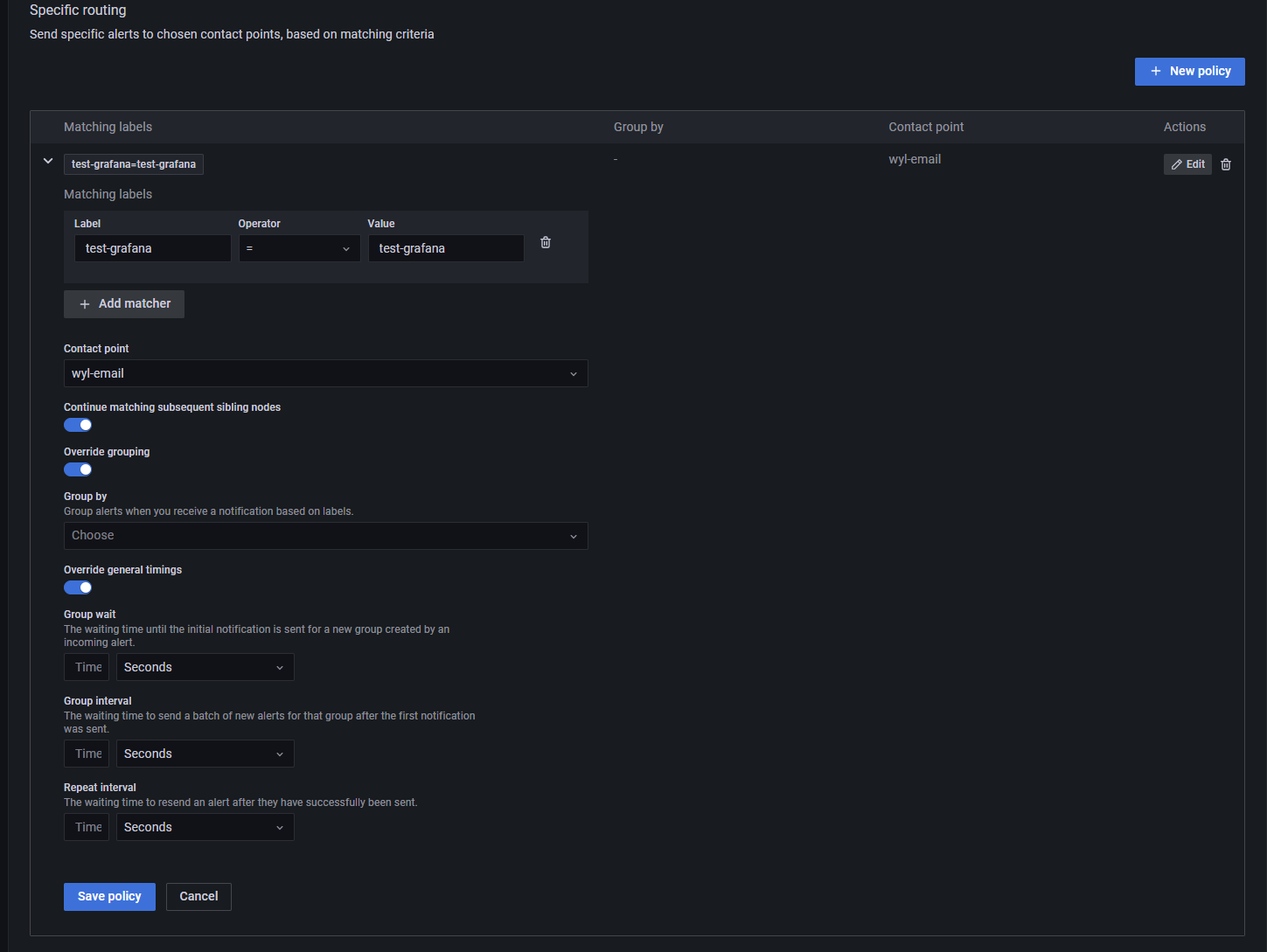The height and width of the screenshot is (952, 1267).
Task: Open Group interval Seconds unit dropdown
Action: (205, 754)
